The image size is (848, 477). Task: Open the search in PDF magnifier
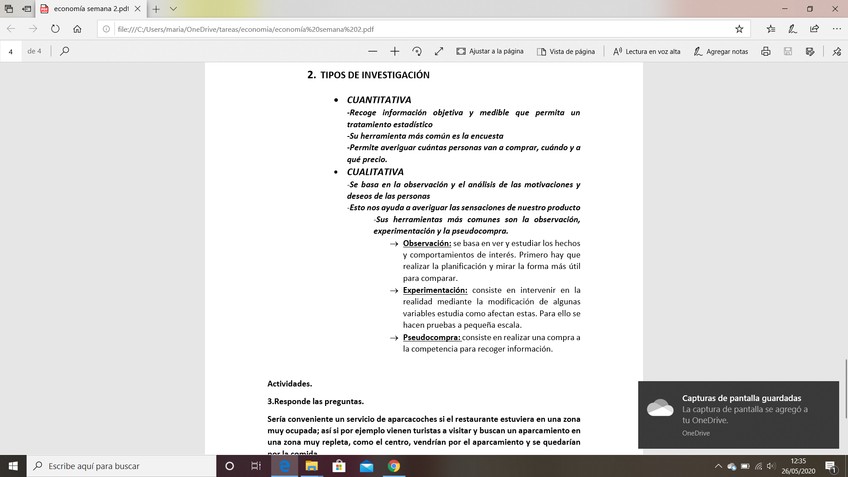[x=64, y=51]
